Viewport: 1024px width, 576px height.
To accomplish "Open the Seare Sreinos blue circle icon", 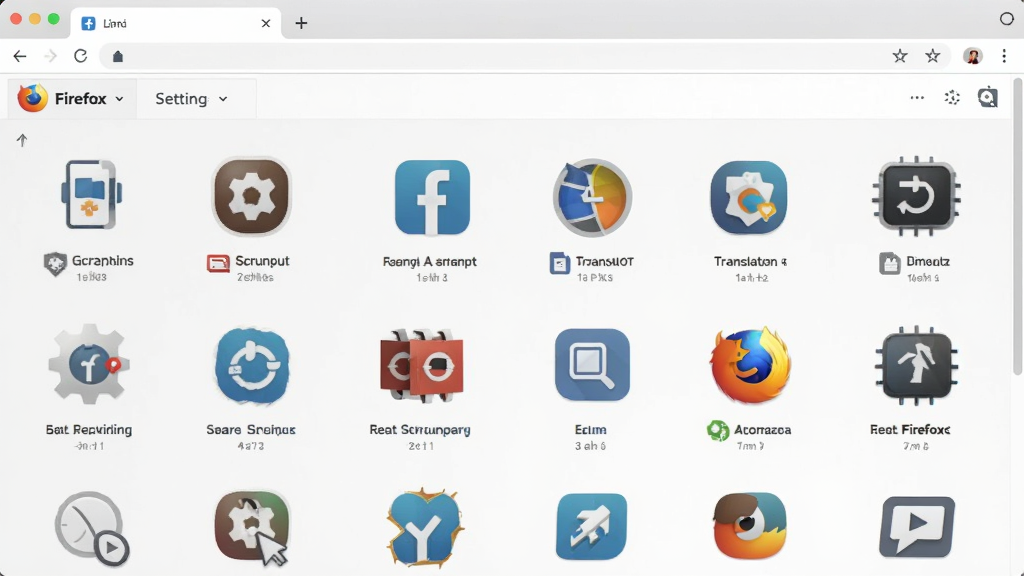I will (252, 366).
